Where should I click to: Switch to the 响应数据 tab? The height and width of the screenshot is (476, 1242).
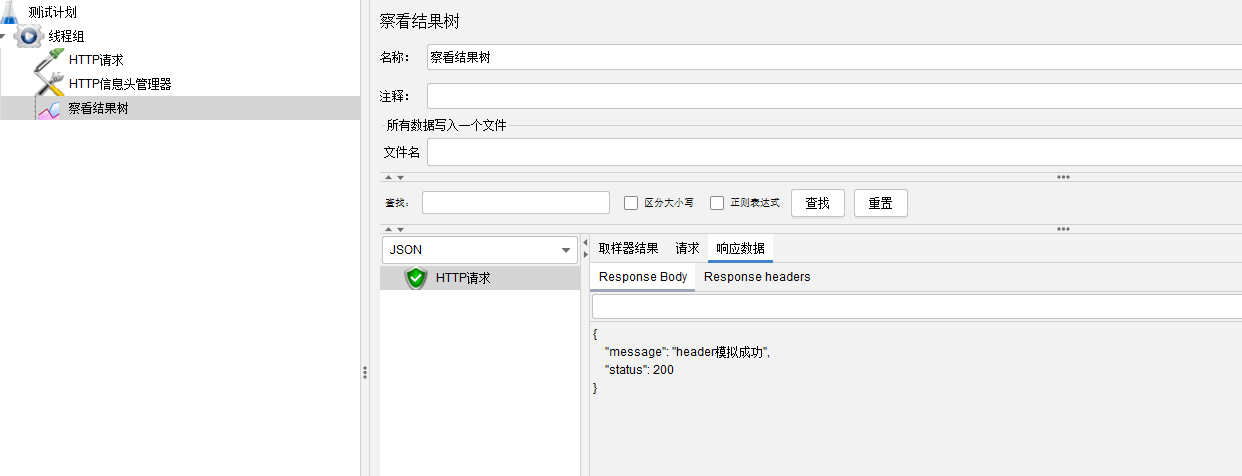740,249
